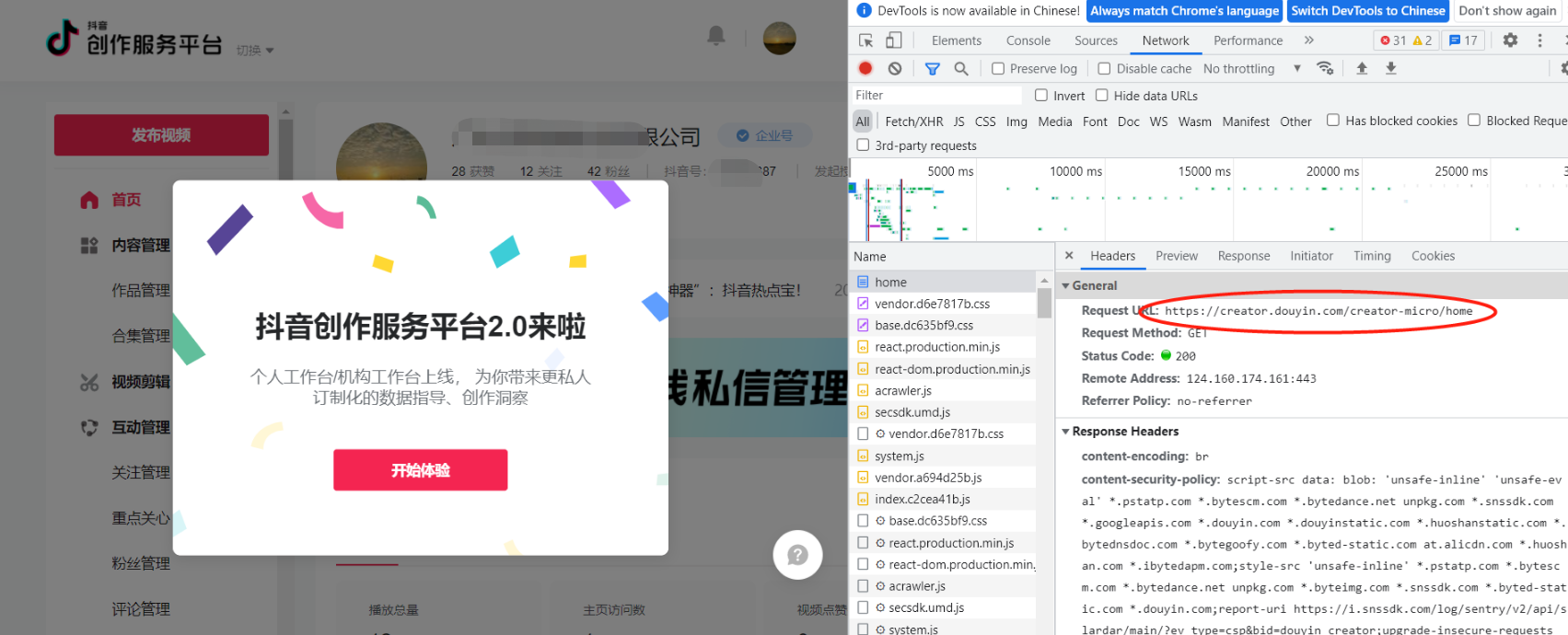Click the Douyin creator platform logo

coord(134,38)
